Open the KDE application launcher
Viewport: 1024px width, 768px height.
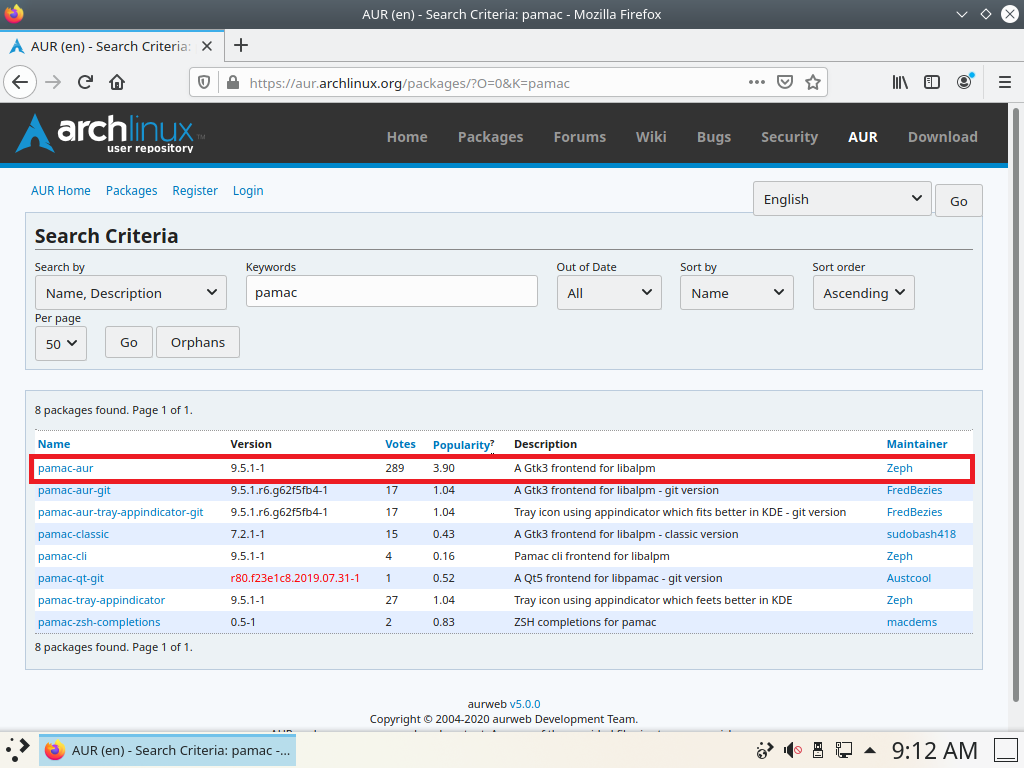[18, 750]
